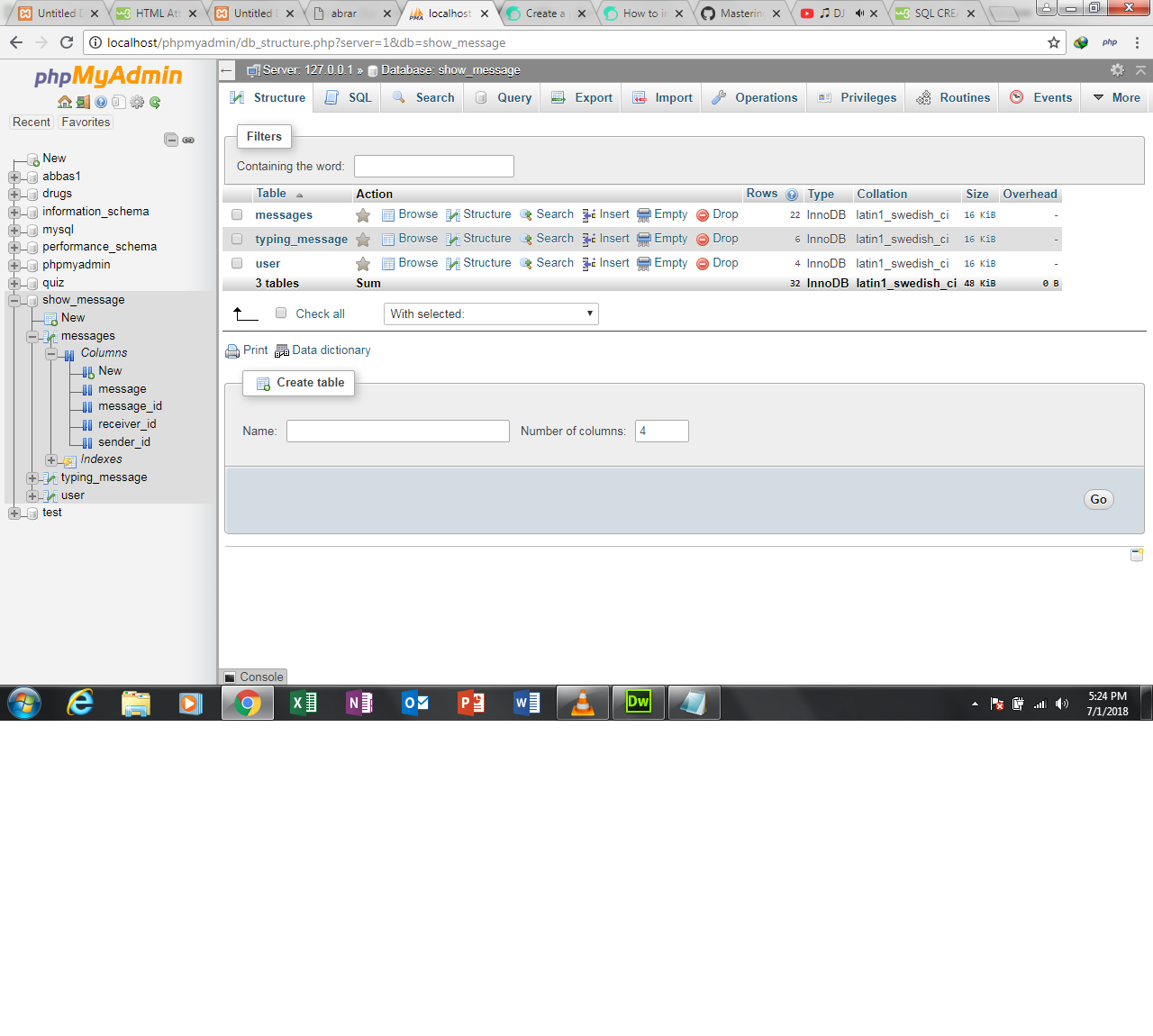Image resolution: width=1153 pixels, height=1036 pixels.
Task: Open sidebar navigation settings gear icon
Action: (x=137, y=102)
